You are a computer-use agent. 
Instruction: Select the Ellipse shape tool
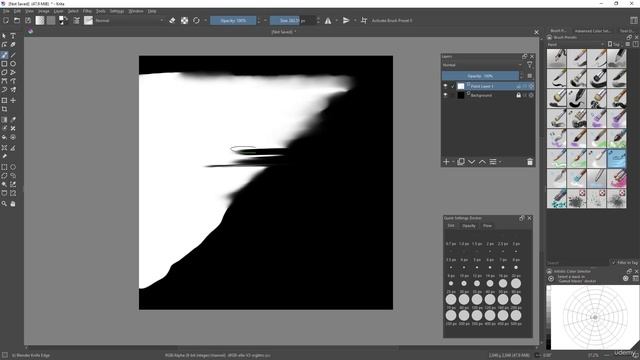click(x=13, y=64)
